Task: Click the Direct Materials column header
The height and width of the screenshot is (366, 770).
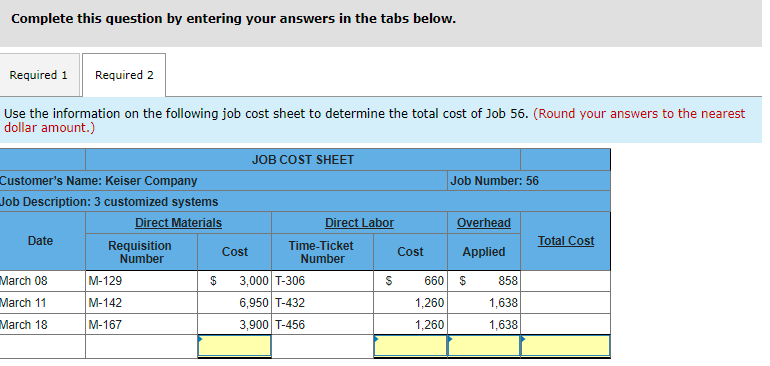Action: click(x=178, y=223)
